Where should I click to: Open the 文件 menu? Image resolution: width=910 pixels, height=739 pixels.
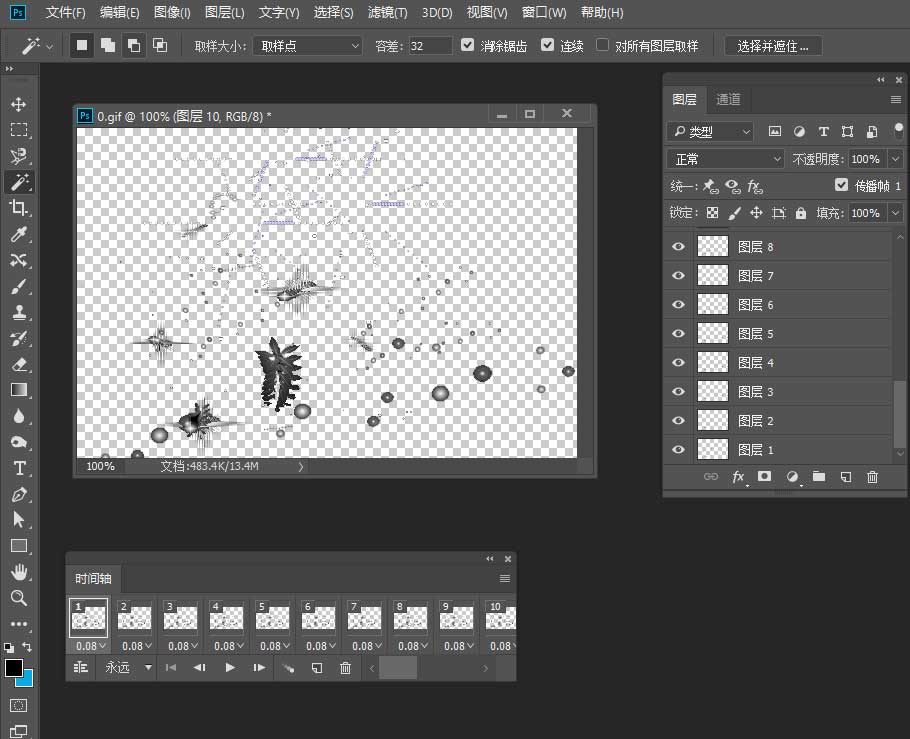pos(66,12)
